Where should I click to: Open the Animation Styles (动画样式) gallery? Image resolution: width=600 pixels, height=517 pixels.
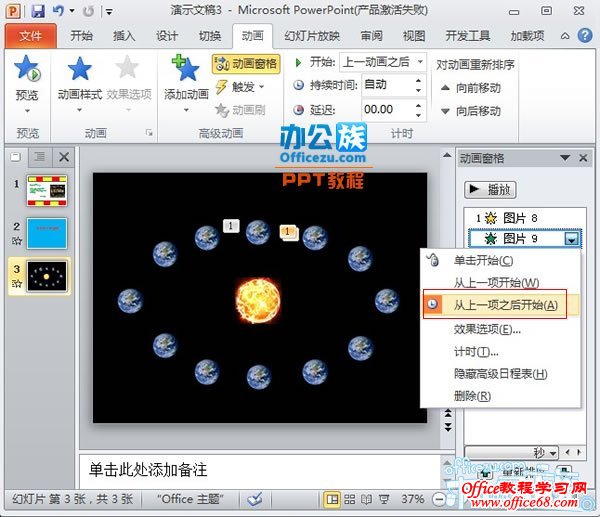79,78
